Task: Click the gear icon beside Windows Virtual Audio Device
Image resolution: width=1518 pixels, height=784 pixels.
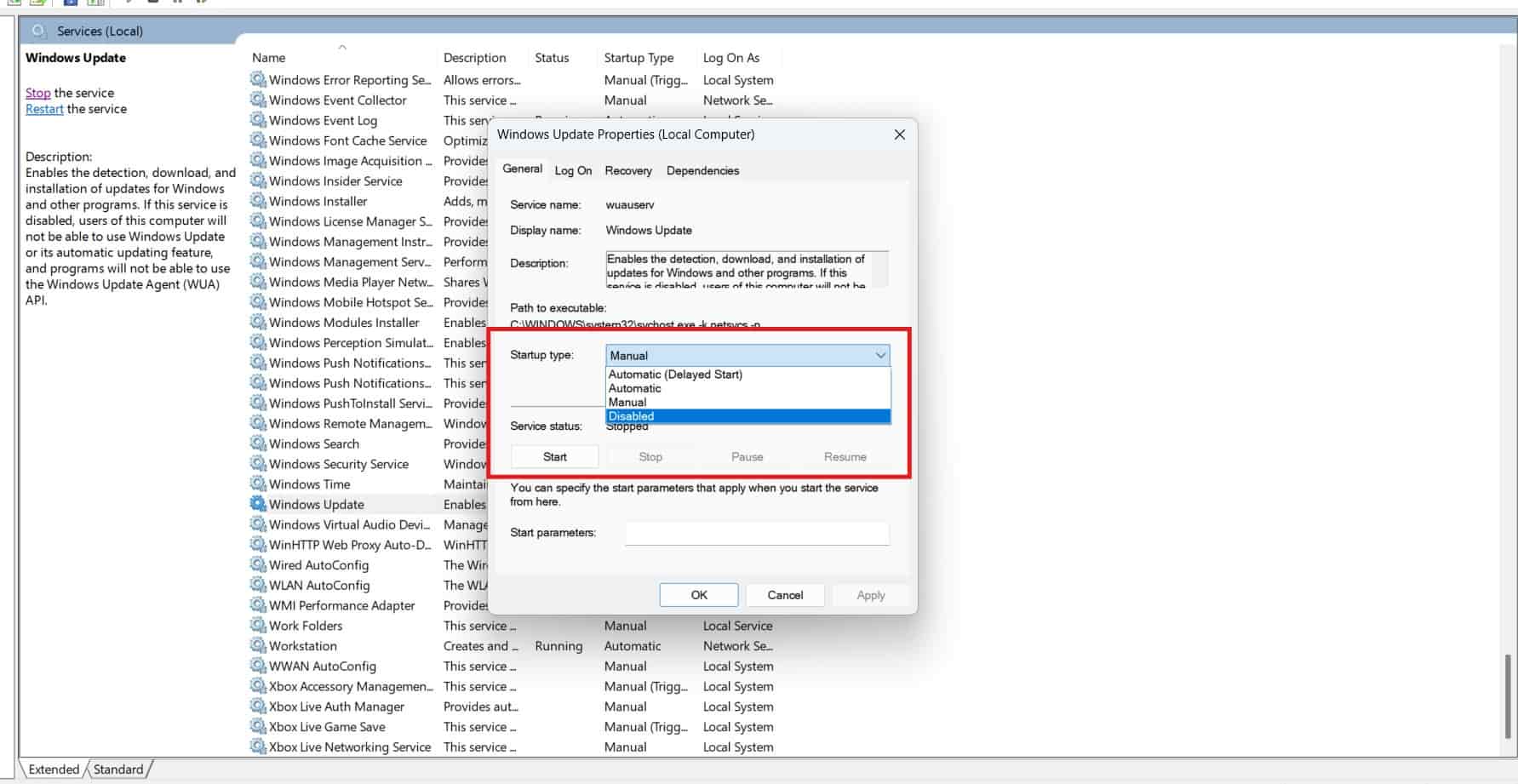Action: pos(258,524)
